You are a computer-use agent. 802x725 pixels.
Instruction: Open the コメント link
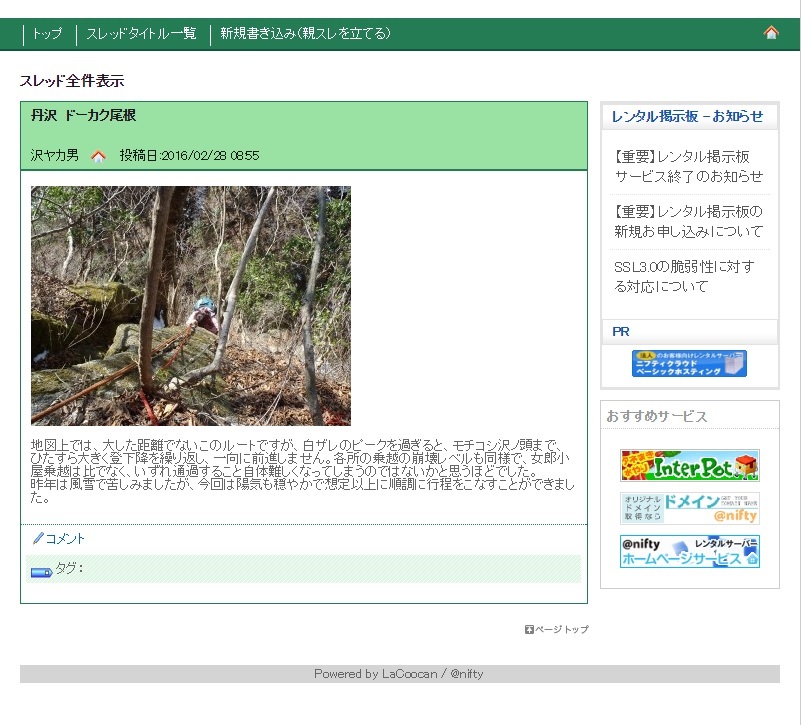(x=65, y=539)
